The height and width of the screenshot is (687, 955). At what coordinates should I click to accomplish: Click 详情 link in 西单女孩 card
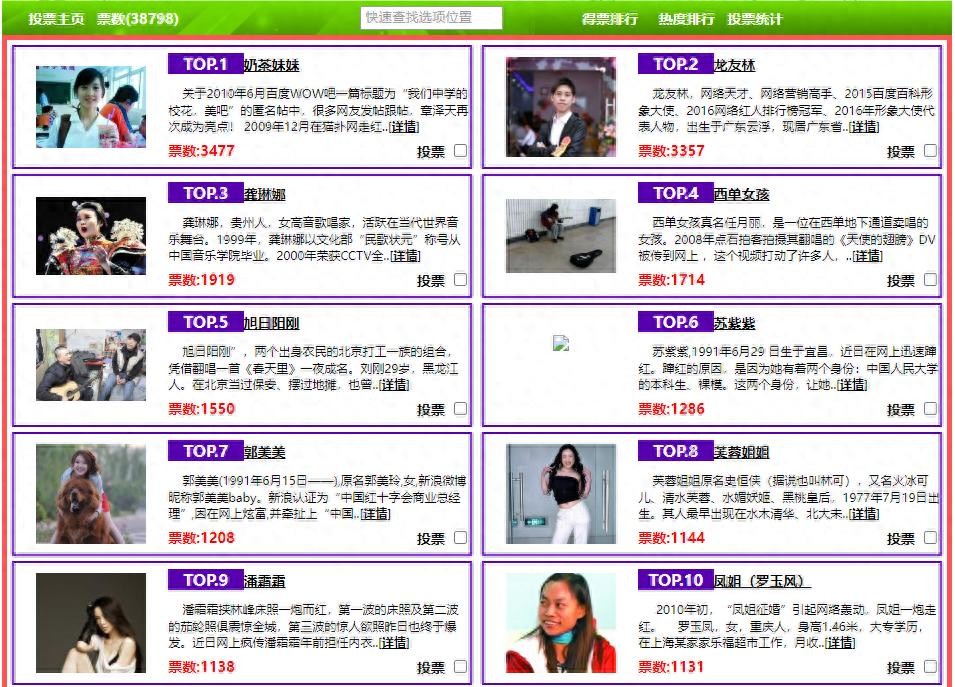point(867,256)
